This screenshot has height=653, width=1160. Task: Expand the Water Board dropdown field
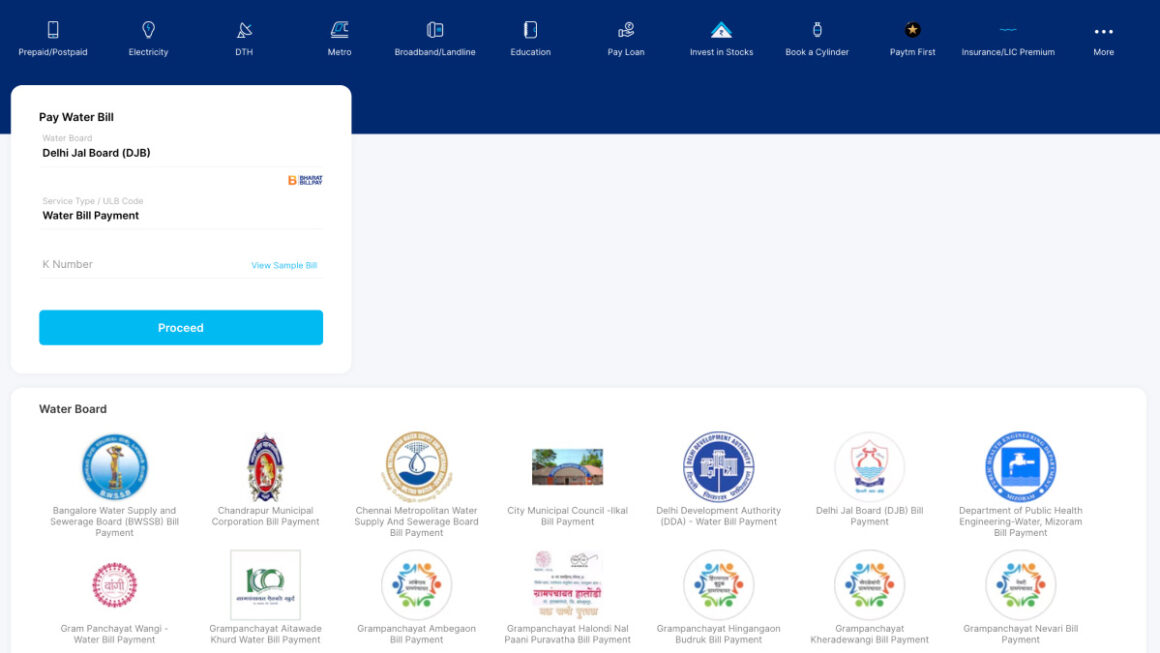180,153
